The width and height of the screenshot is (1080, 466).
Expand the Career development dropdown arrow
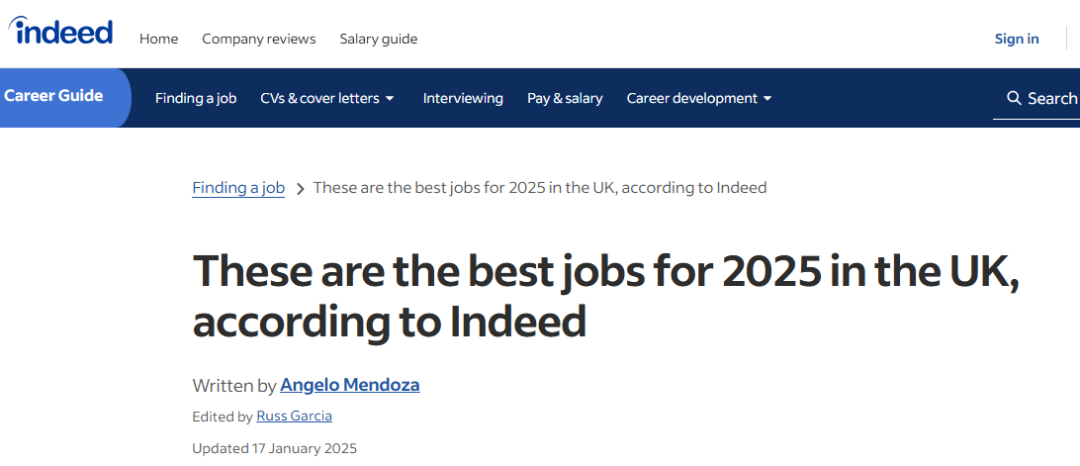click(x=767, y=99)
